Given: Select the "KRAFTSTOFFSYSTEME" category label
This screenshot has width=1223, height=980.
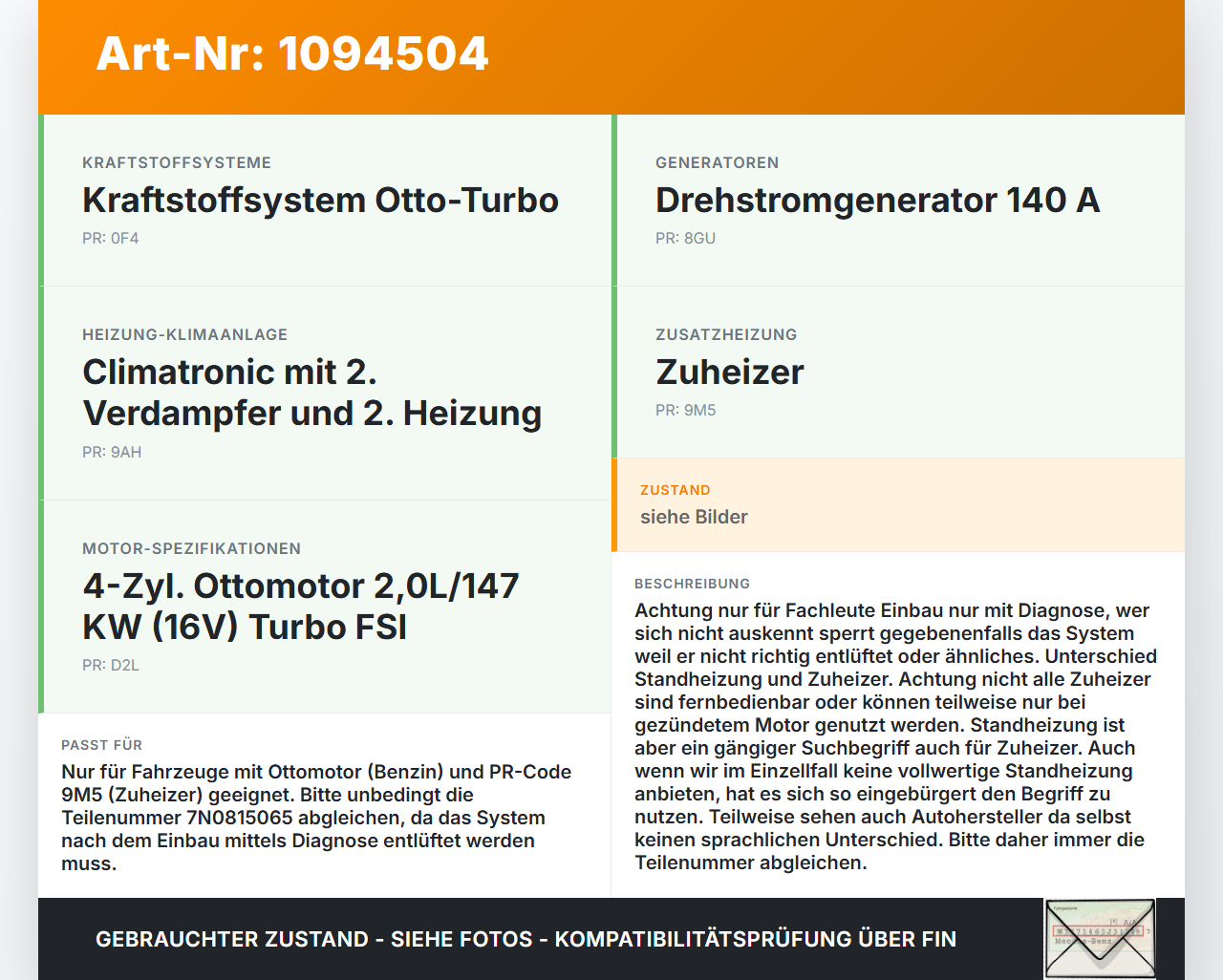Looking at the screenshot, I should coord(177,162).
